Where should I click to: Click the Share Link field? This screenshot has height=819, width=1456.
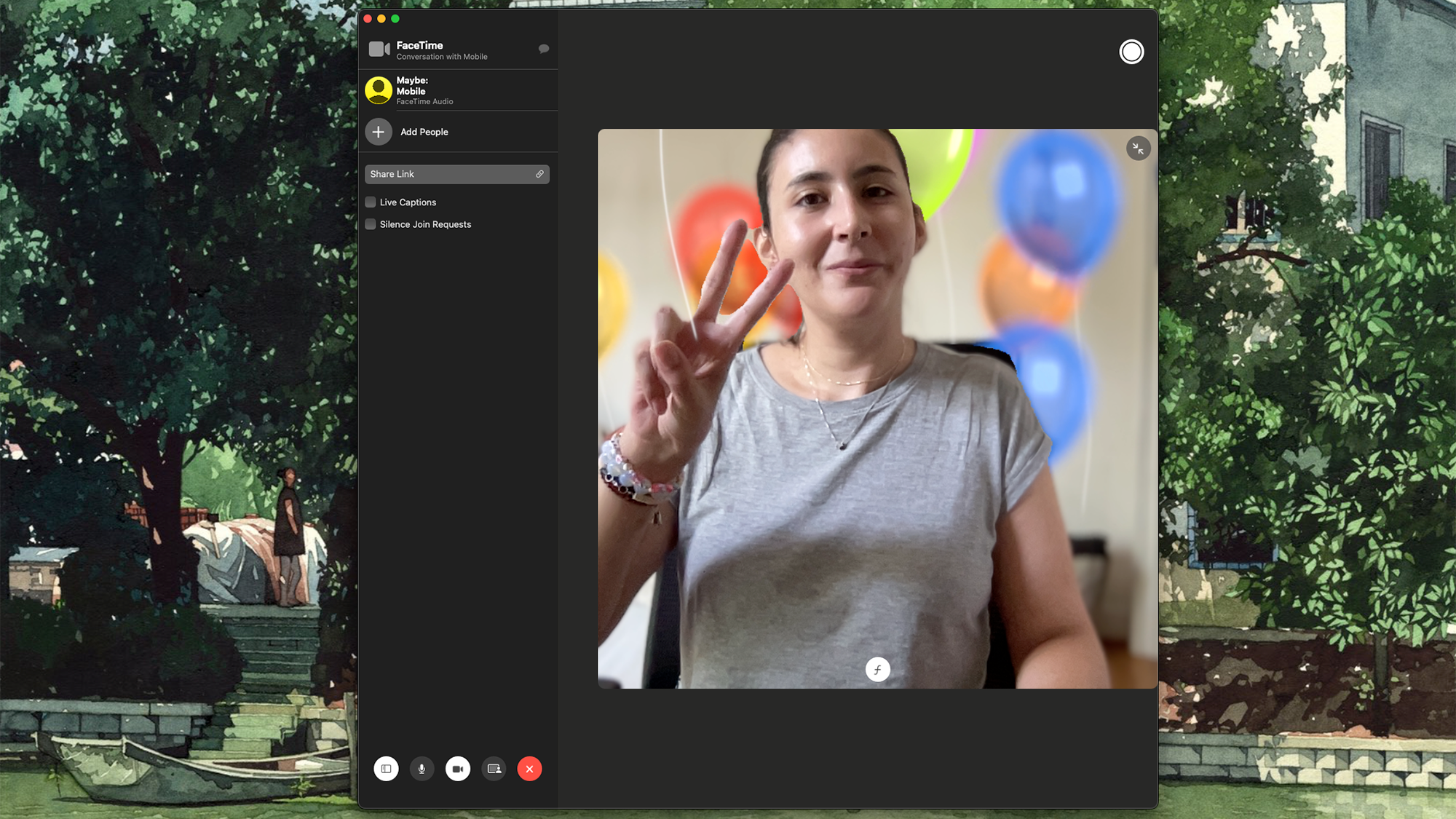tap(448, 174)
